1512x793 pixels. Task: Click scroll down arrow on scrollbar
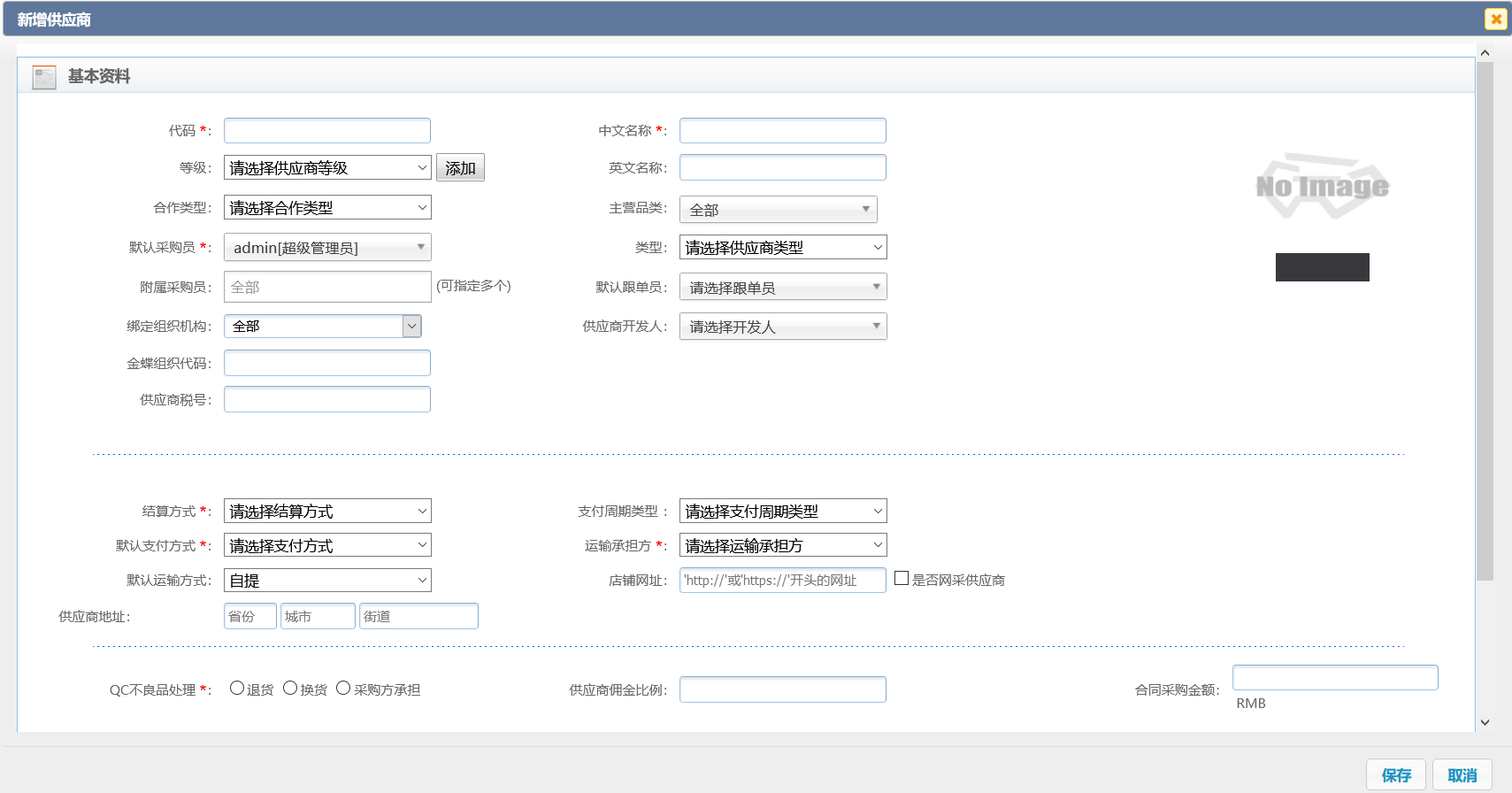pos(1485,722)
